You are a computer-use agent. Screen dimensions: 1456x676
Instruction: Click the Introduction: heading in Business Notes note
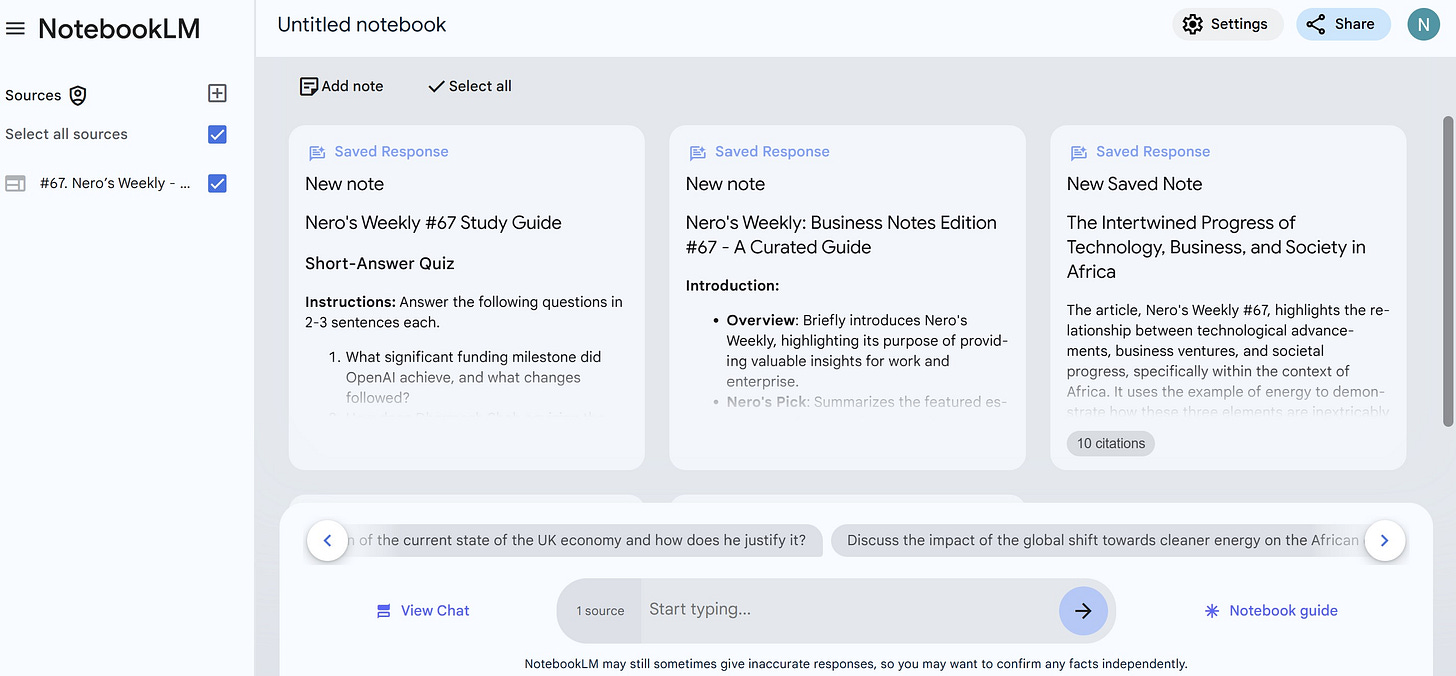(732, 285)
